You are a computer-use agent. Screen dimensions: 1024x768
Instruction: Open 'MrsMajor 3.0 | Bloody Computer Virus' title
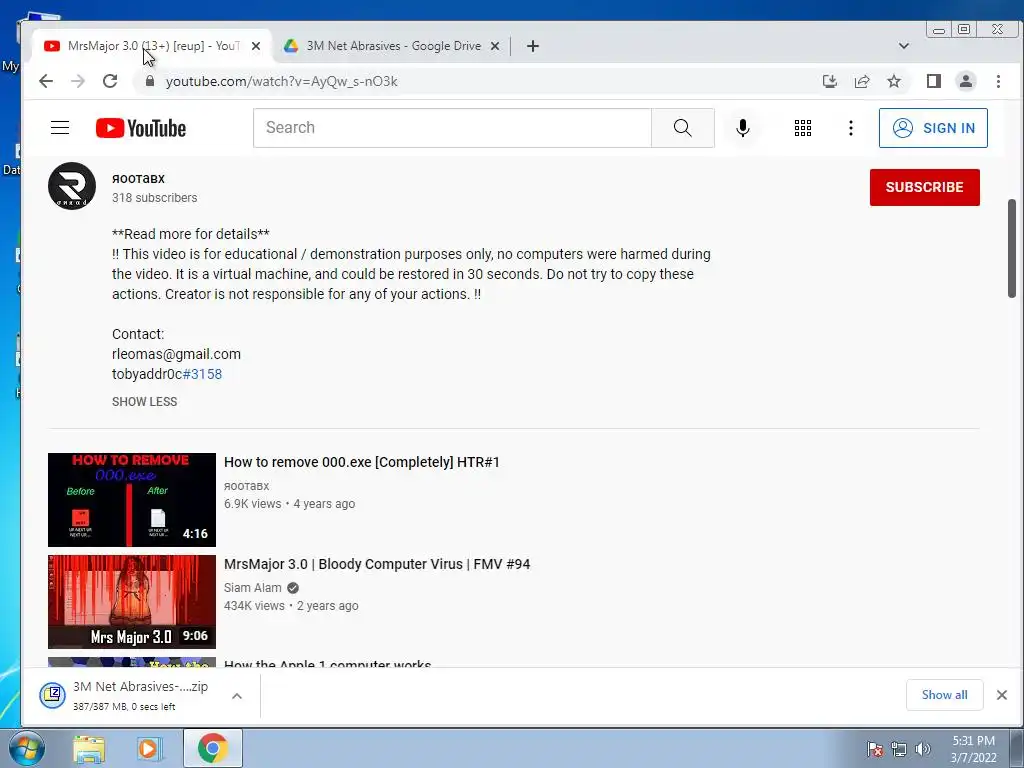tap(377, 564)
